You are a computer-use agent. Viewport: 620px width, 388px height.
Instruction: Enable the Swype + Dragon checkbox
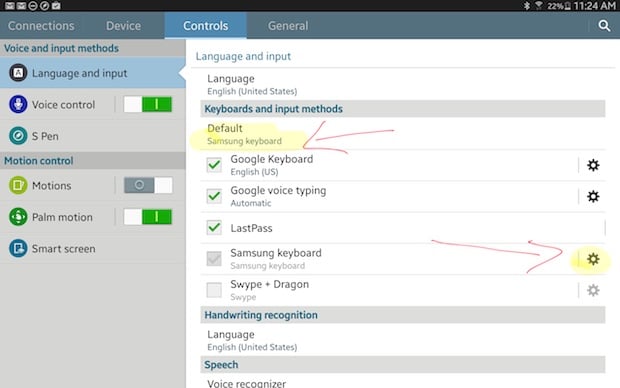tap(214, 290)
